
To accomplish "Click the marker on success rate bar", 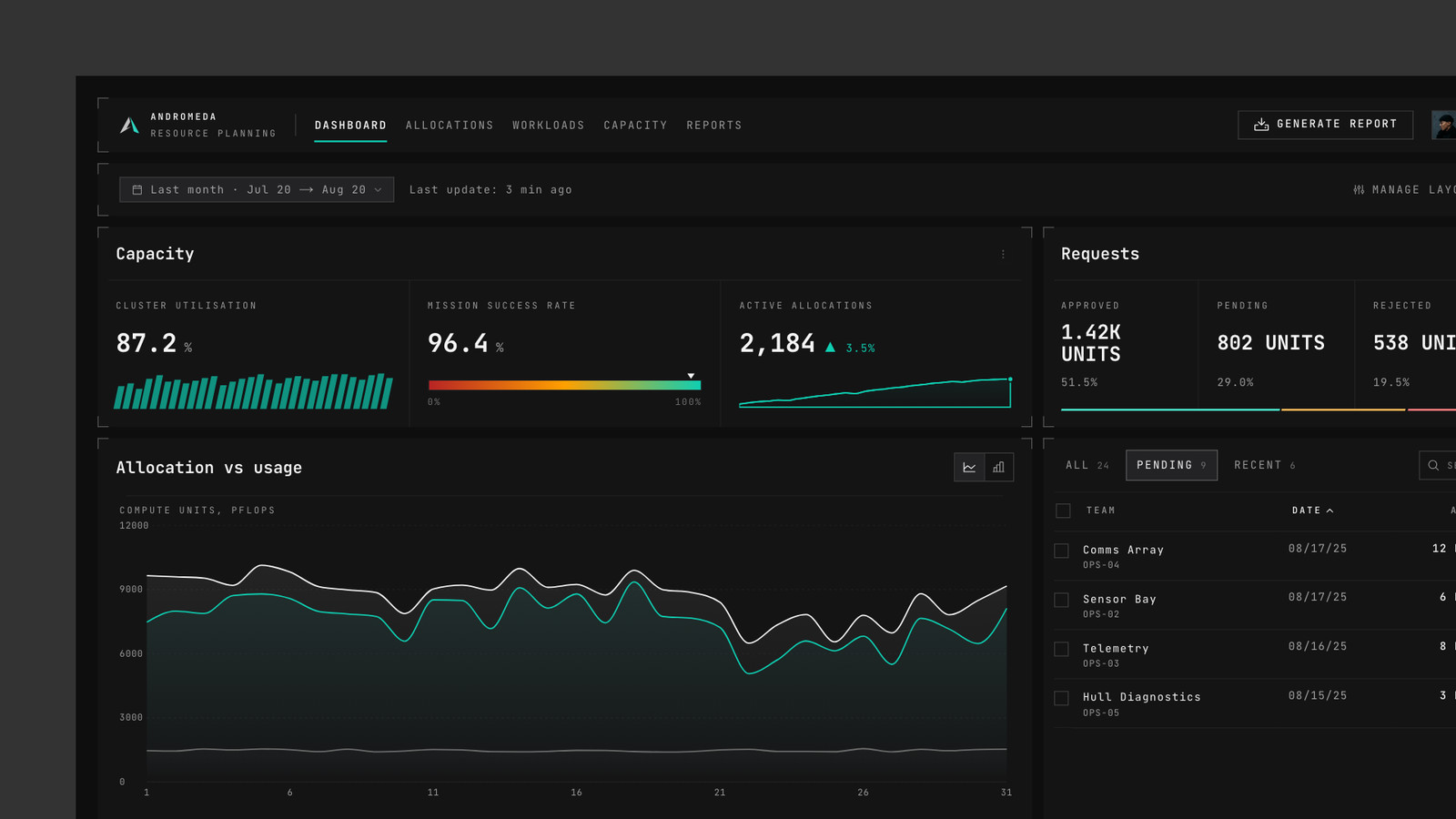I will (x=691, y=376).
